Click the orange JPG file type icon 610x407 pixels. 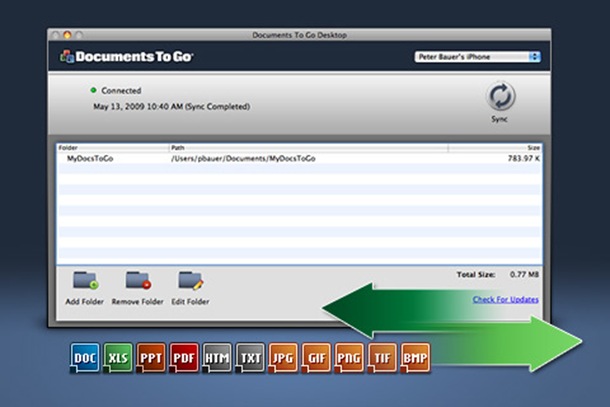pos(283,358)
